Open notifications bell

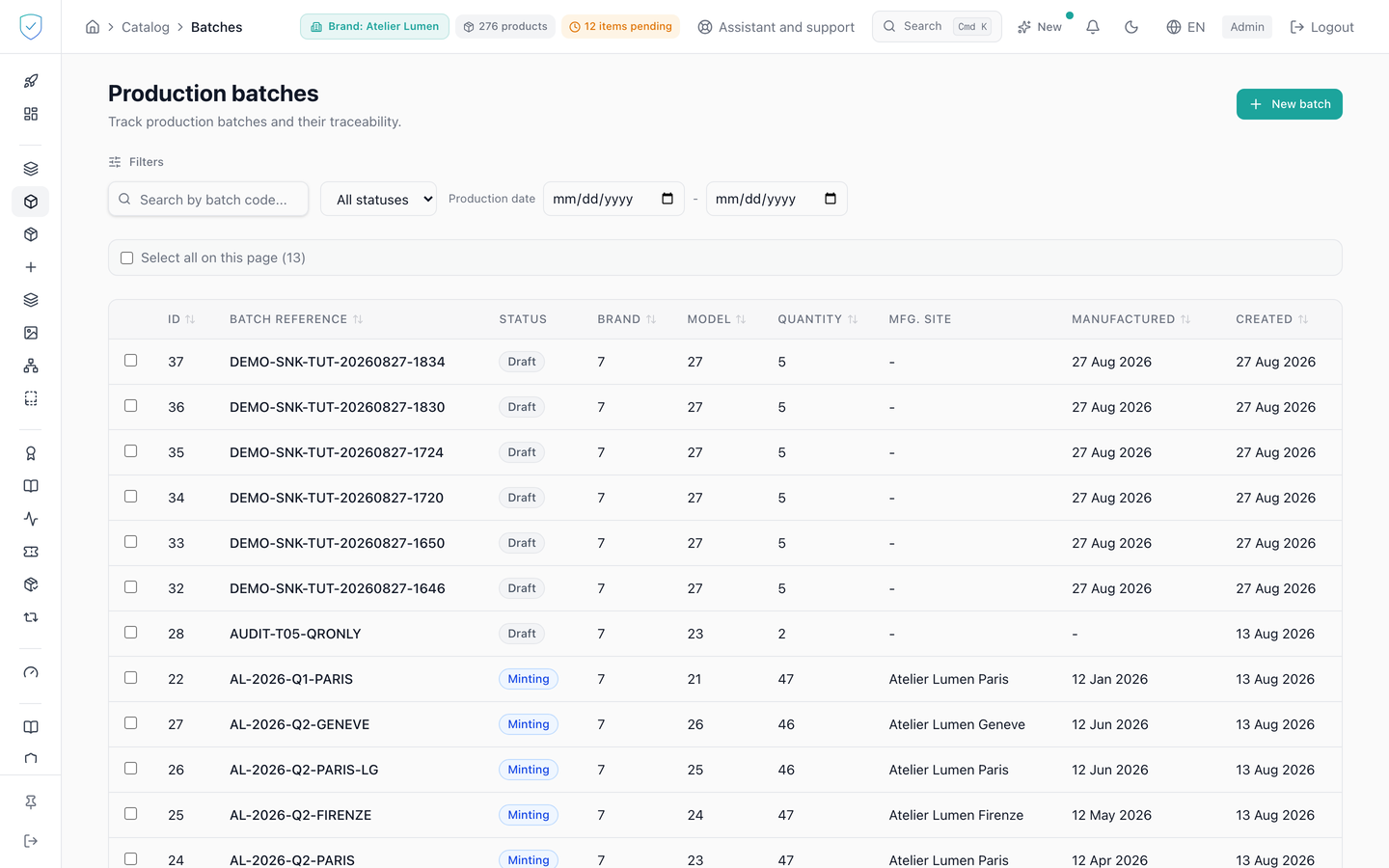click(x=1093, y=27)
